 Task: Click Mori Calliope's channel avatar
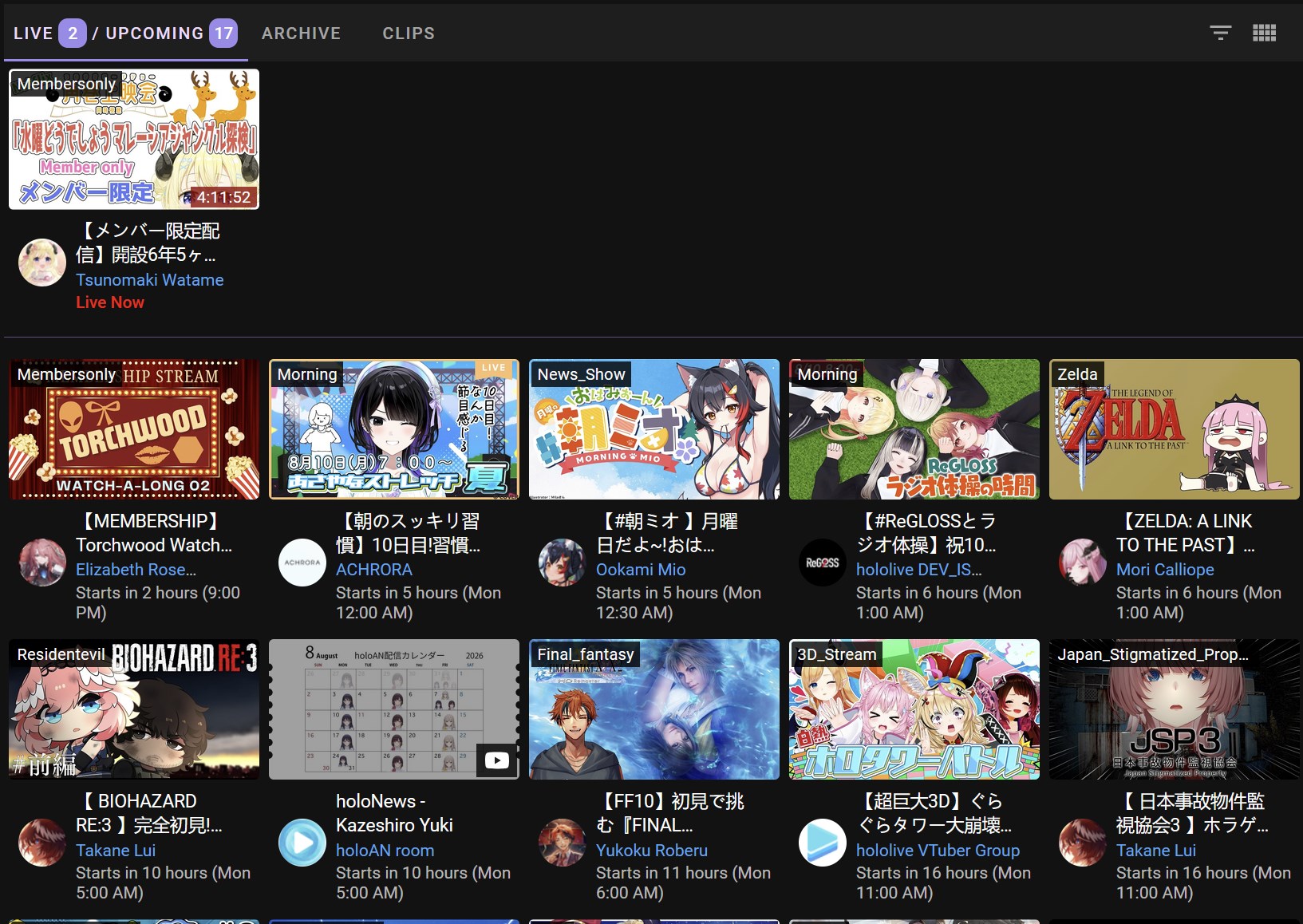1083,563
